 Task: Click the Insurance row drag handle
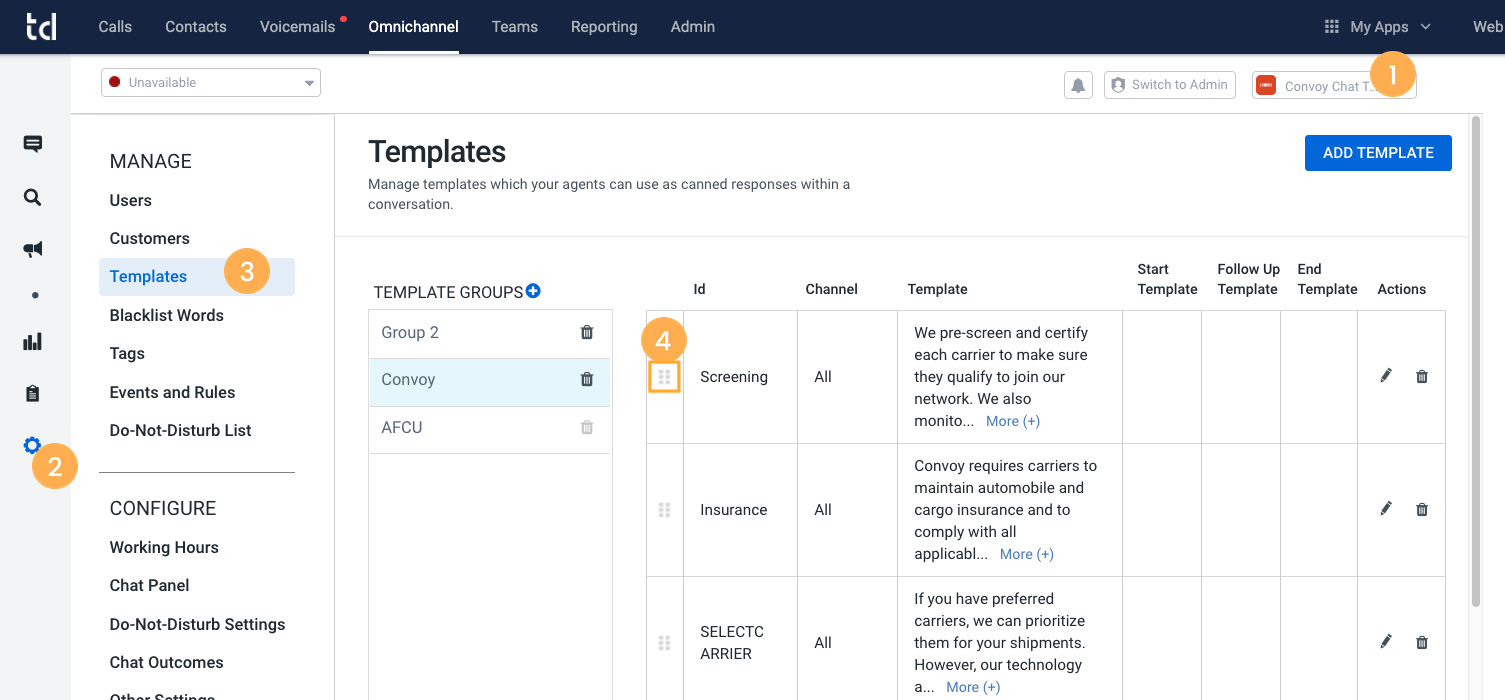tap(664, 510)
